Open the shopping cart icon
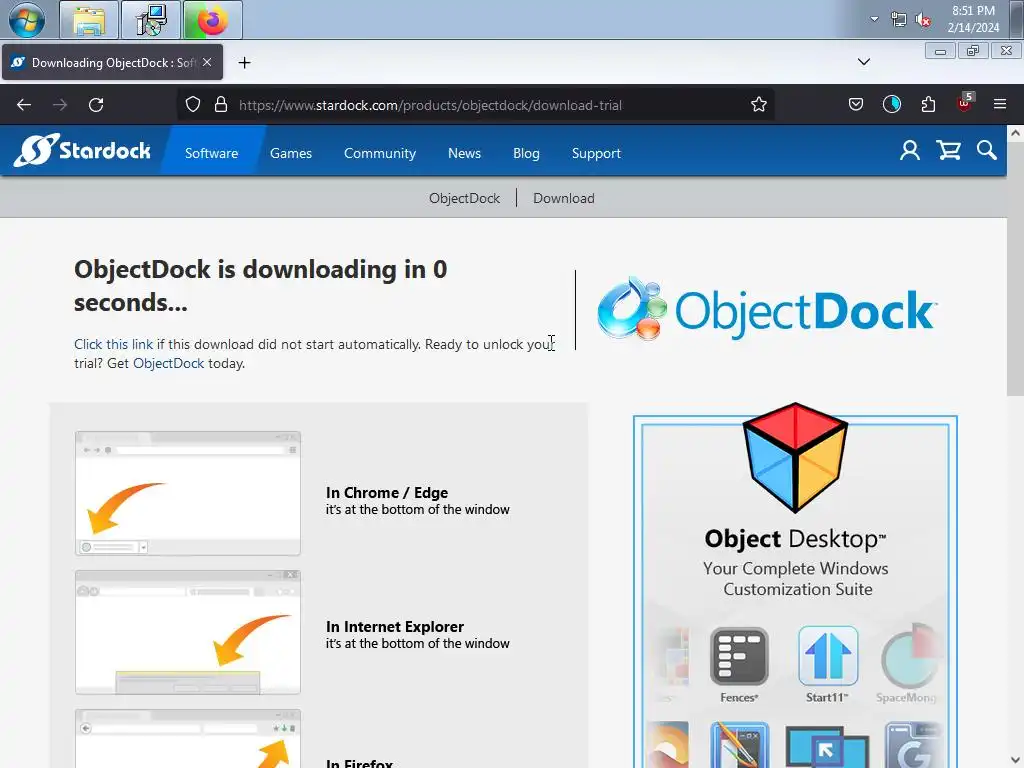1024x768 pixels. point(948,151)
